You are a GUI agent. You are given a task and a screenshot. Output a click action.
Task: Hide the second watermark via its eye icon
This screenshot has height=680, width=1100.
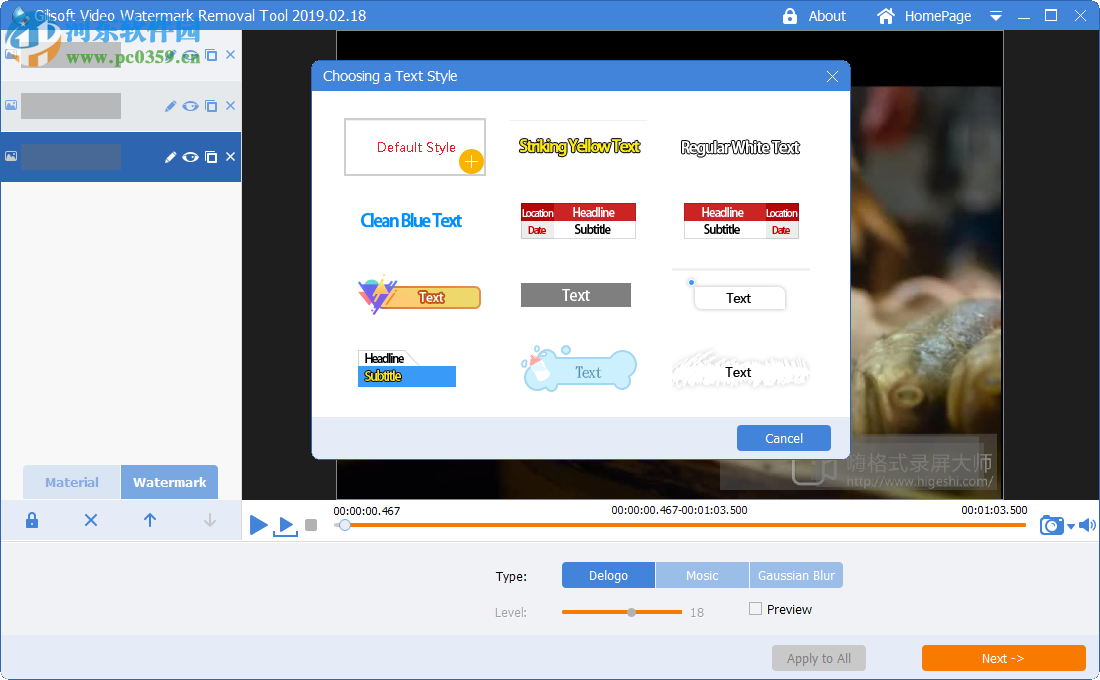tap(189, 105)
